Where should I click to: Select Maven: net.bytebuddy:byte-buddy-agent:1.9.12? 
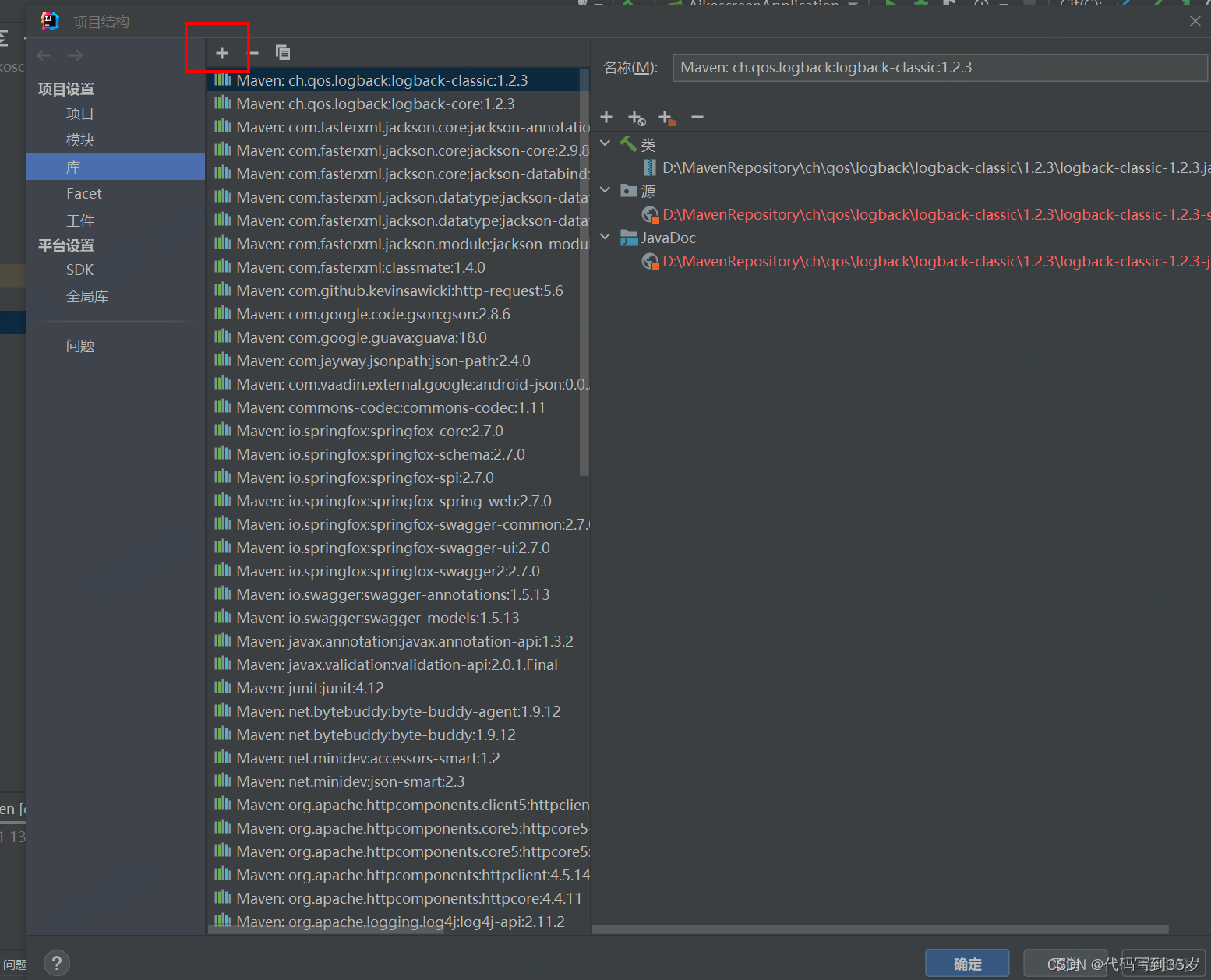coord(397,711)
